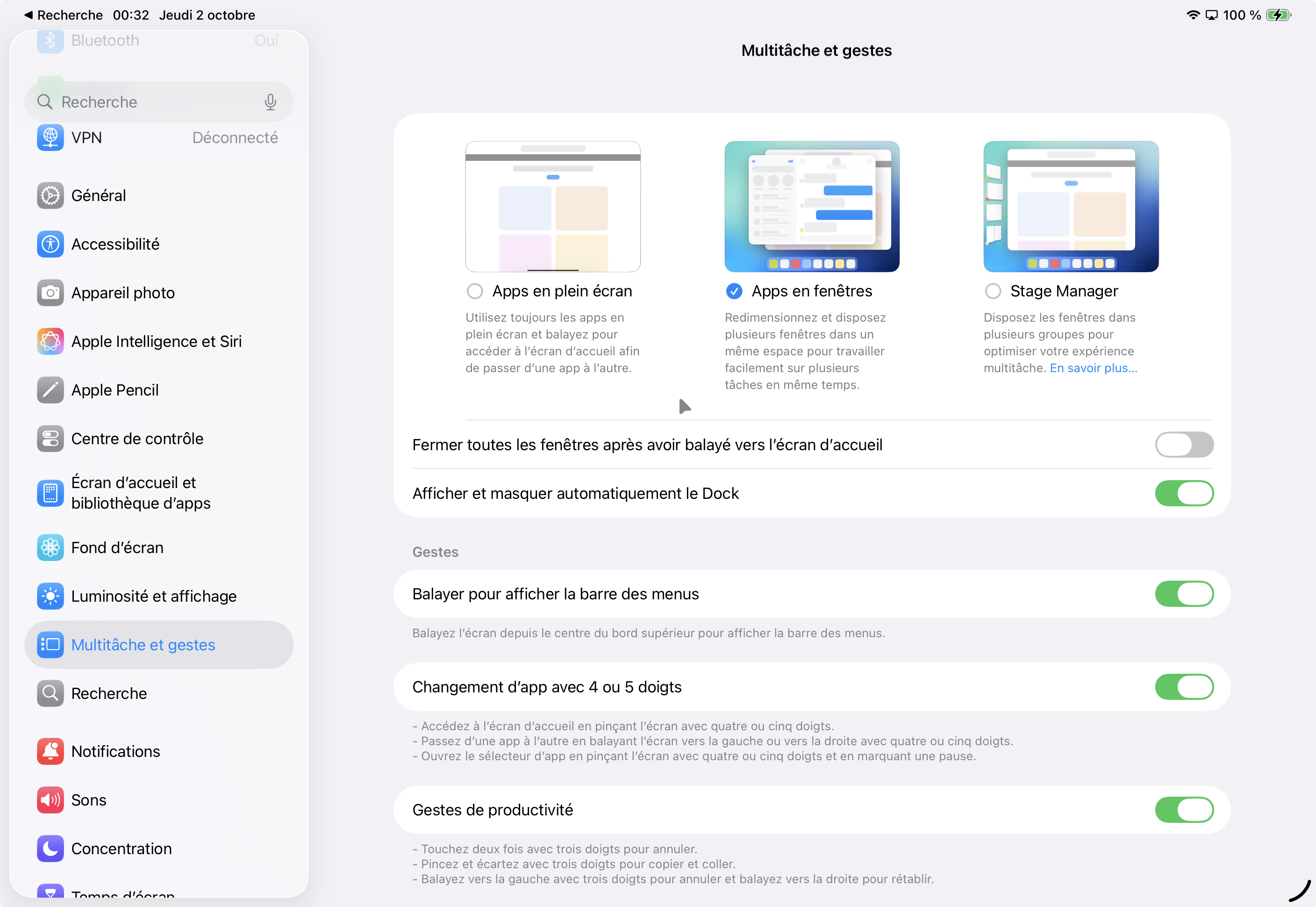
Task: Click the En savoir plus link
Action: coord(1093,368)
